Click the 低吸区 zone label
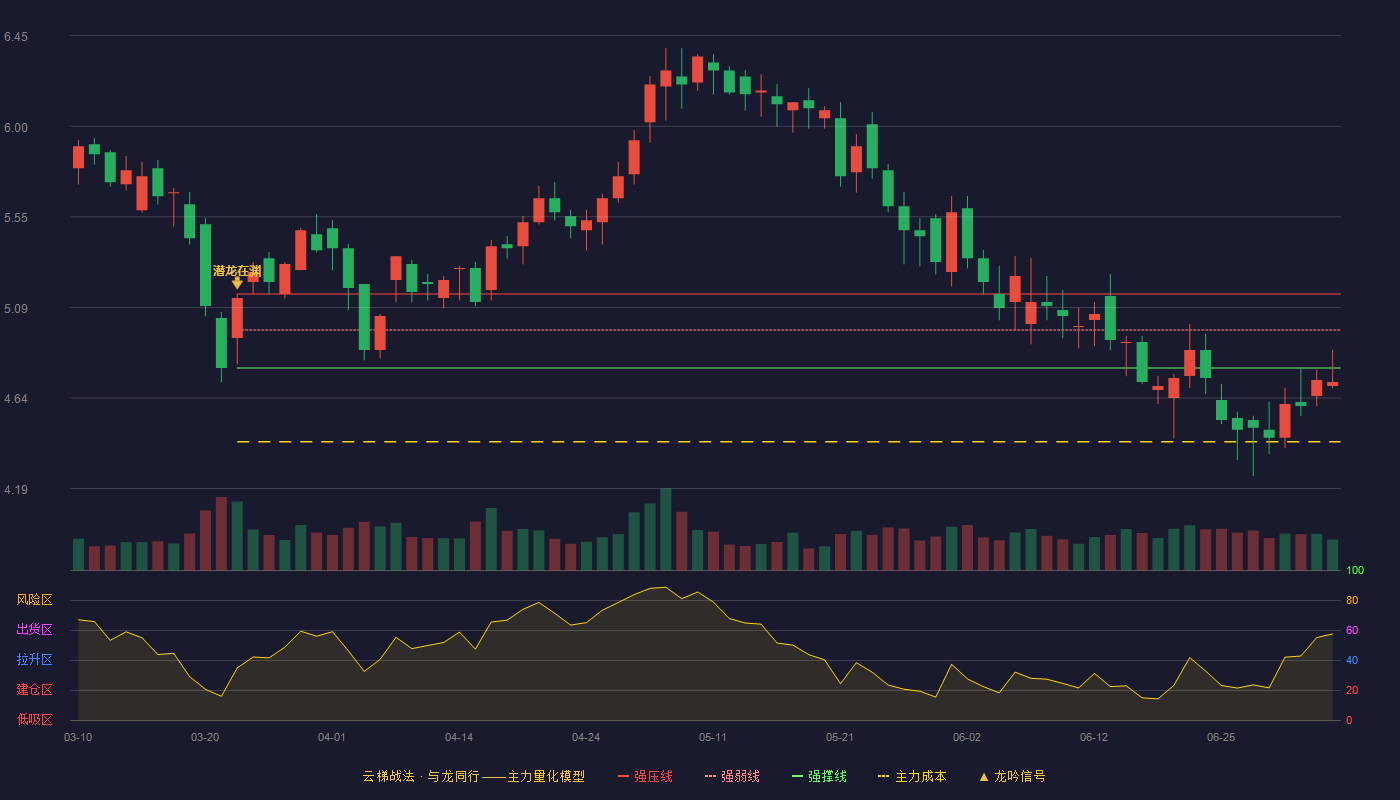 [x=35, y=719]
